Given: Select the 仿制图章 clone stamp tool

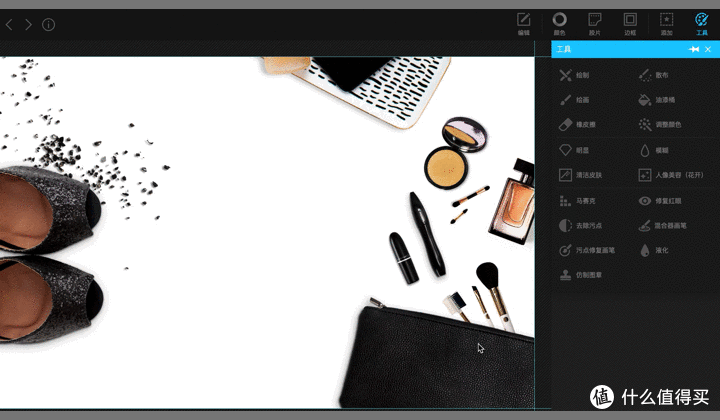Looking at the screenshot, I should click(x=580, y=275).
